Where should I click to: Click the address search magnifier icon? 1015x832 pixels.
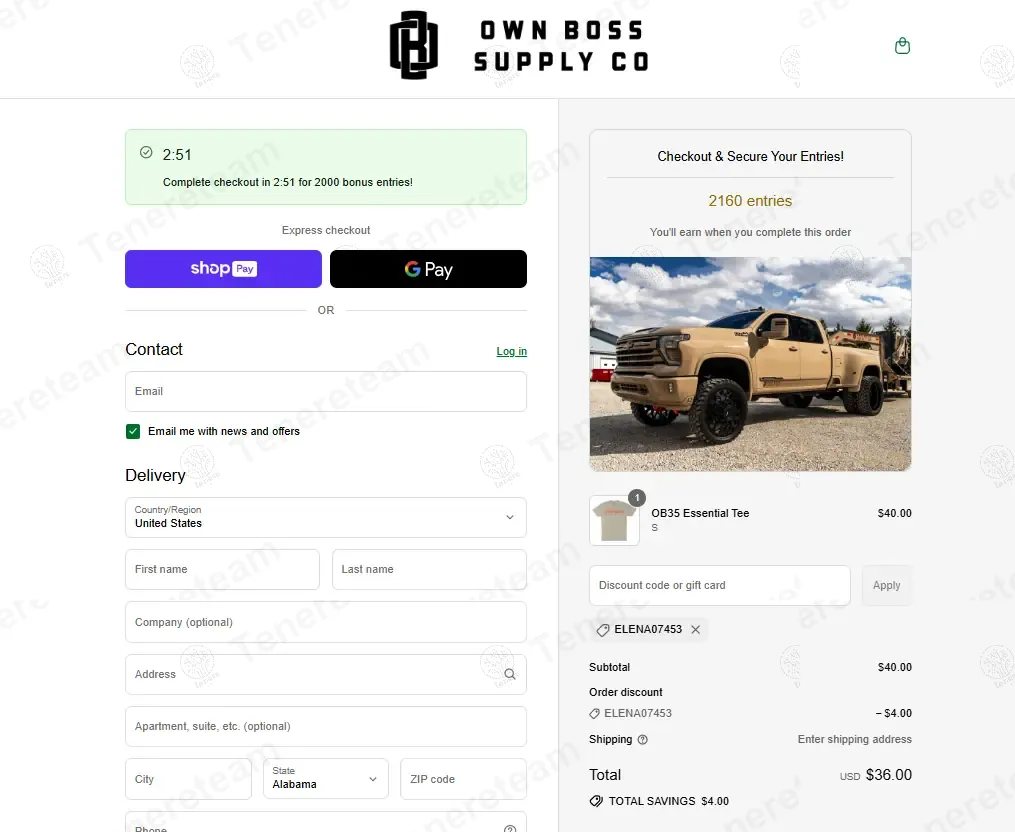(x=510, y=674)
